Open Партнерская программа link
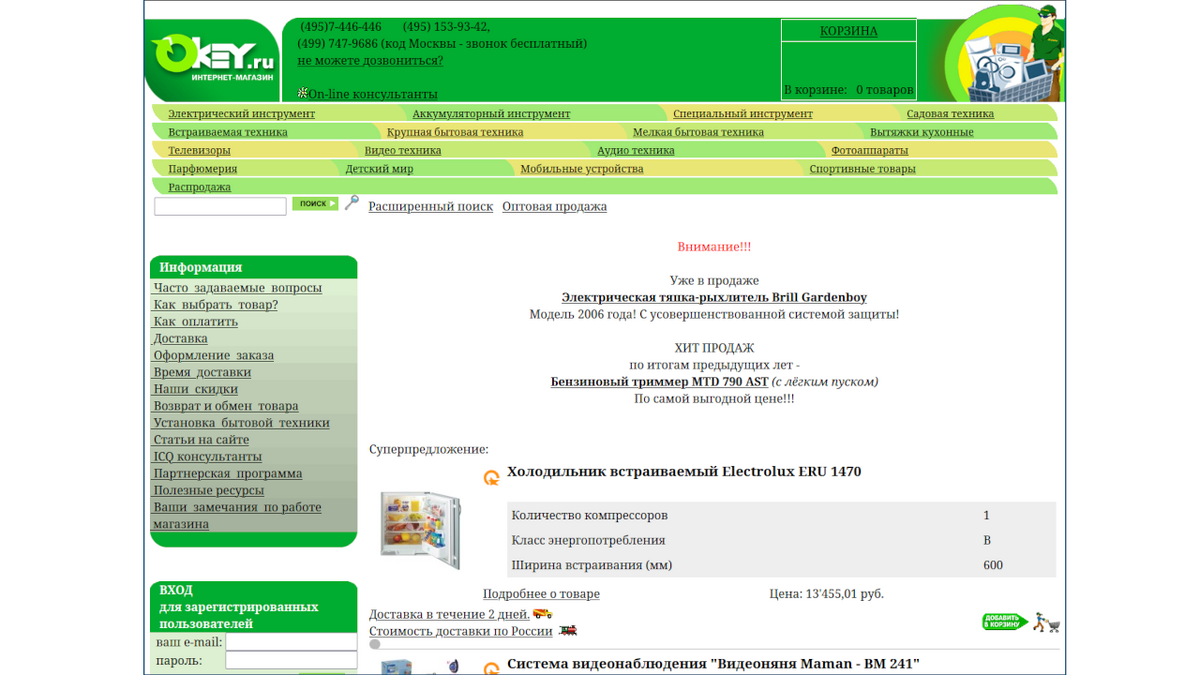Screen dimensions: 1200x675 [227, 474]
